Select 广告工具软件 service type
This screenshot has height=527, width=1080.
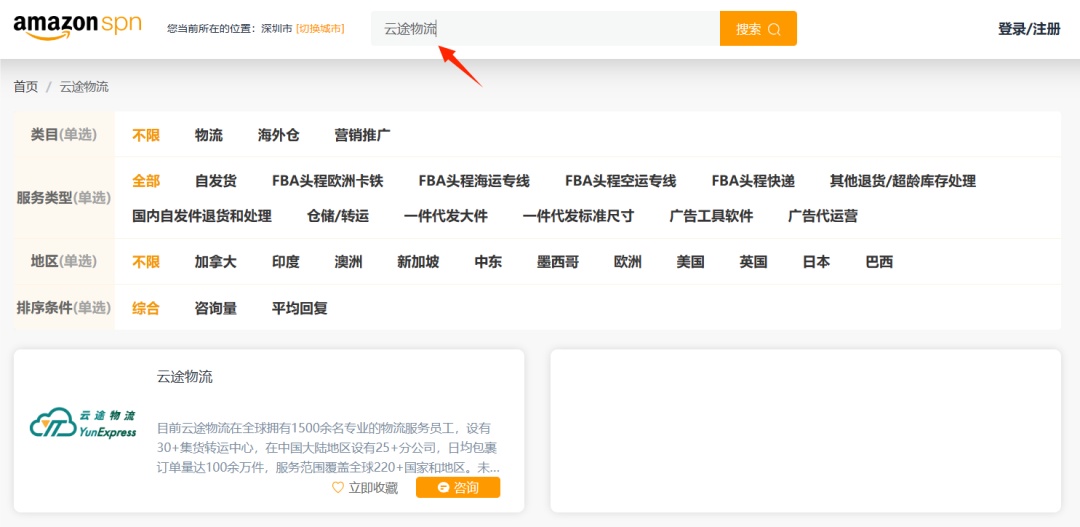tap(711, 216)
